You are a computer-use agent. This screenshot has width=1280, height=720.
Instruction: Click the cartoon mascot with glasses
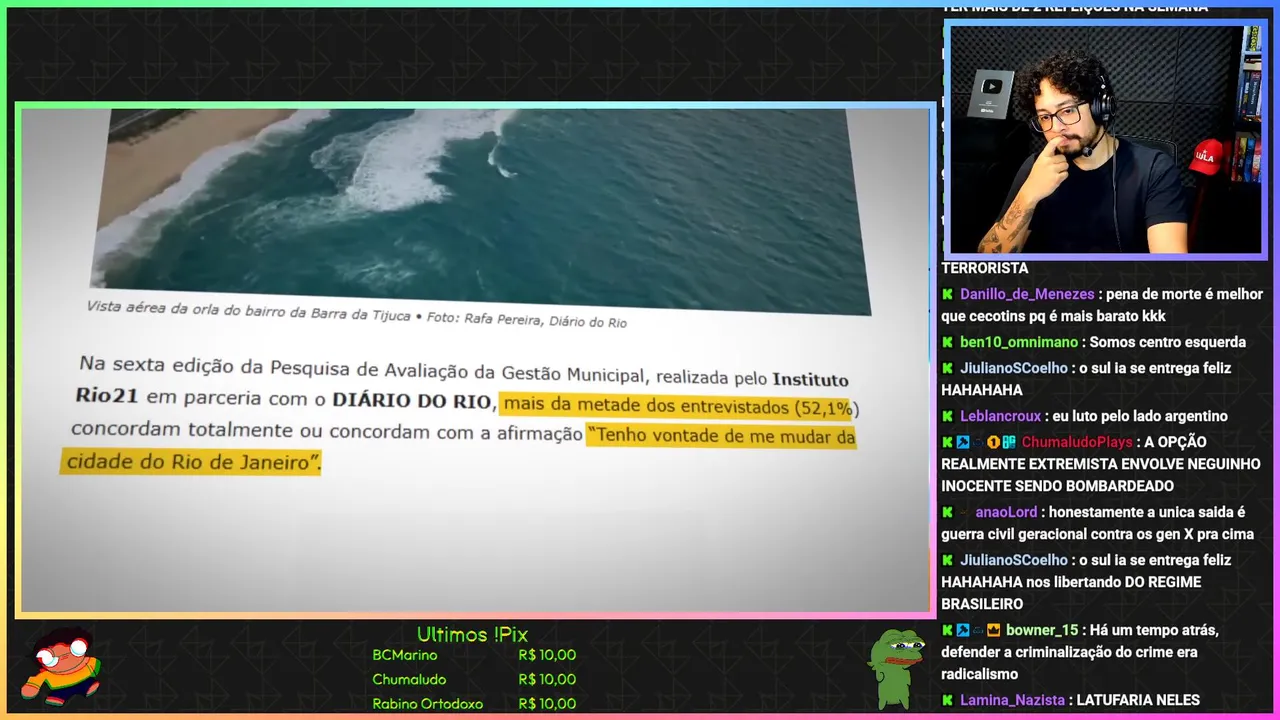[62, 667]
